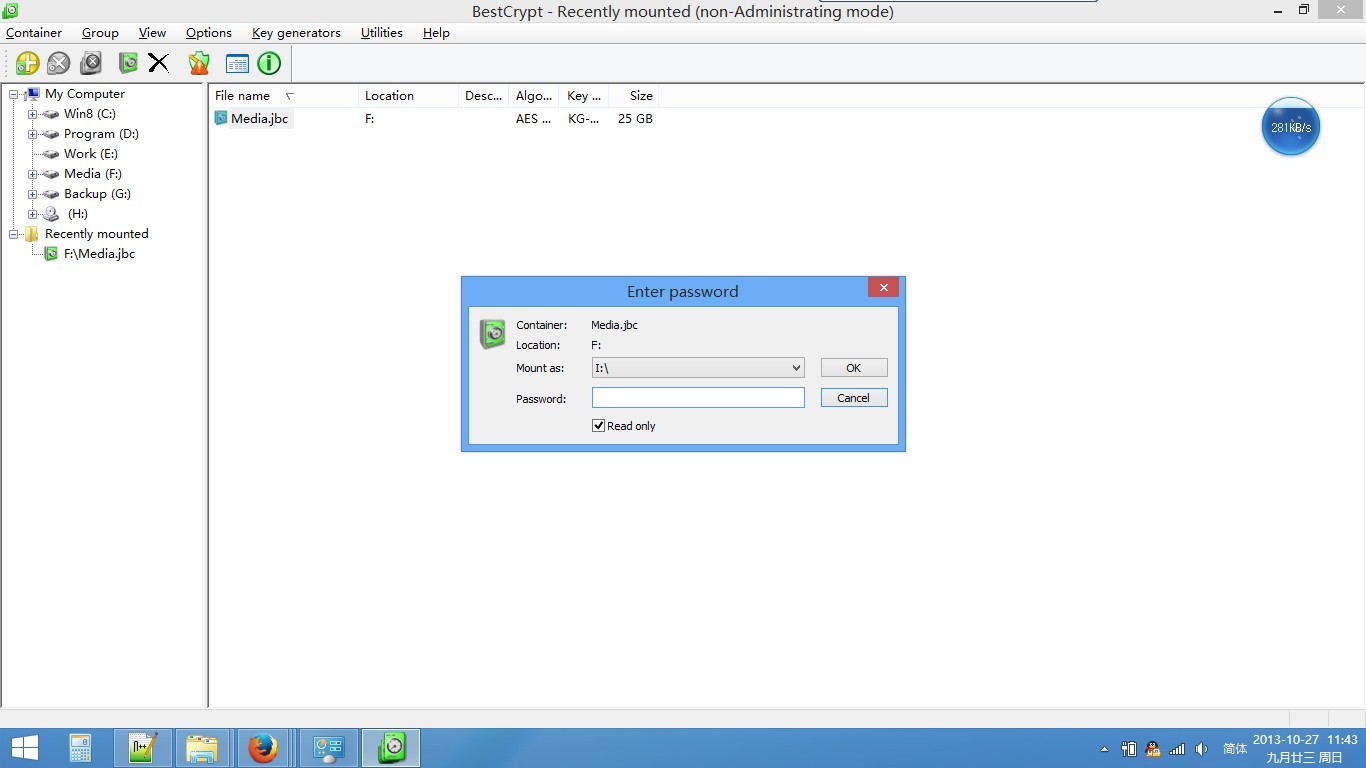Click the green safe mount icon in toolbar

pos(128,63)
